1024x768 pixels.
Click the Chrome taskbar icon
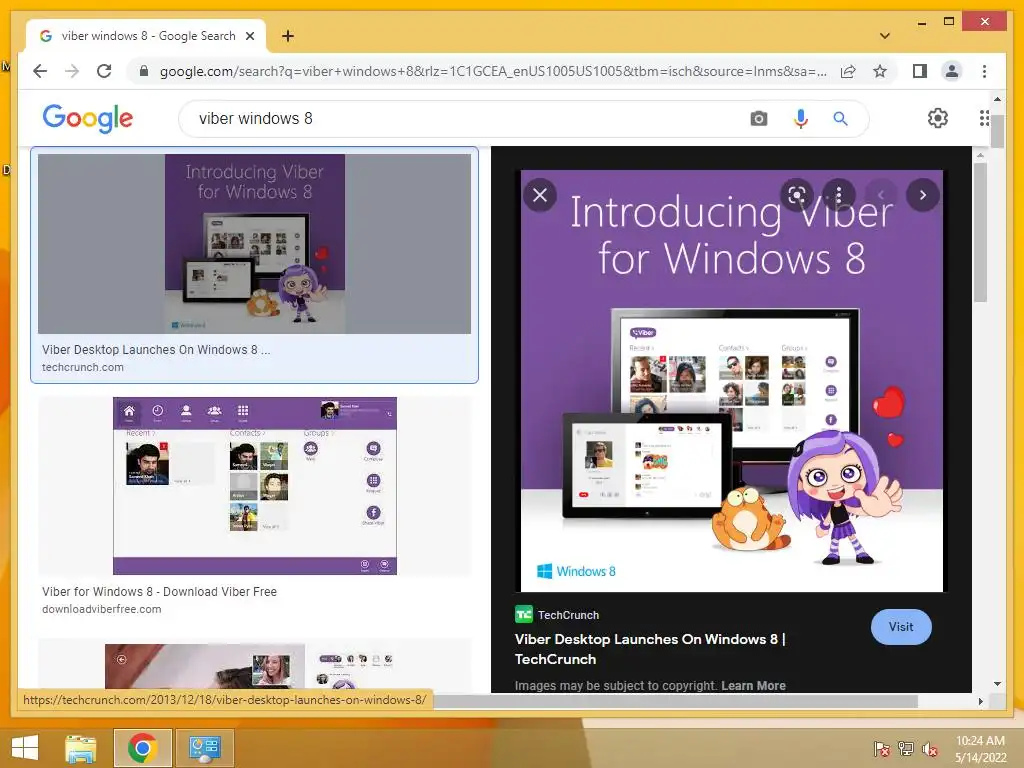tap(142, 748)
